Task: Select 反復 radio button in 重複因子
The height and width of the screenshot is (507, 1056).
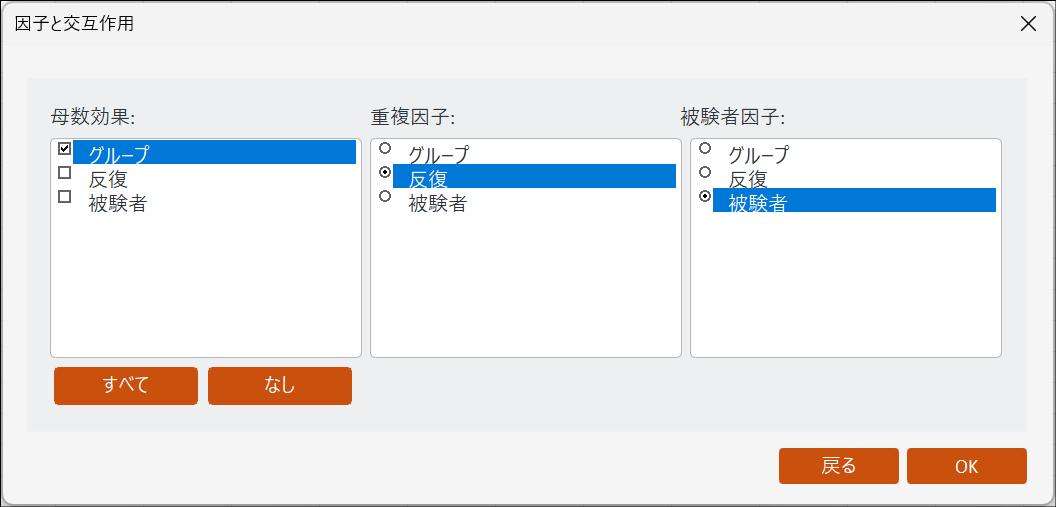Action: 385,173
